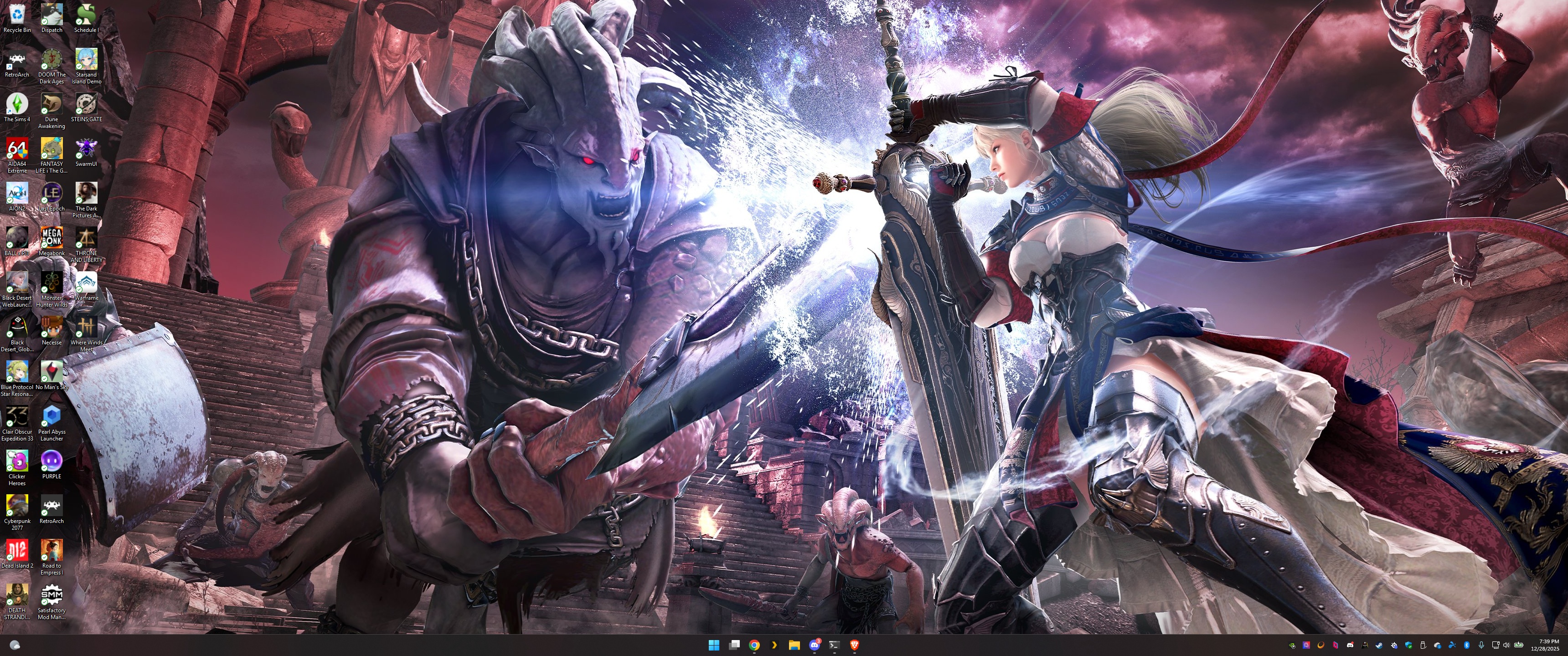Open the Windows Start menu
The image size is (1568, 656).
coord(713,646)
